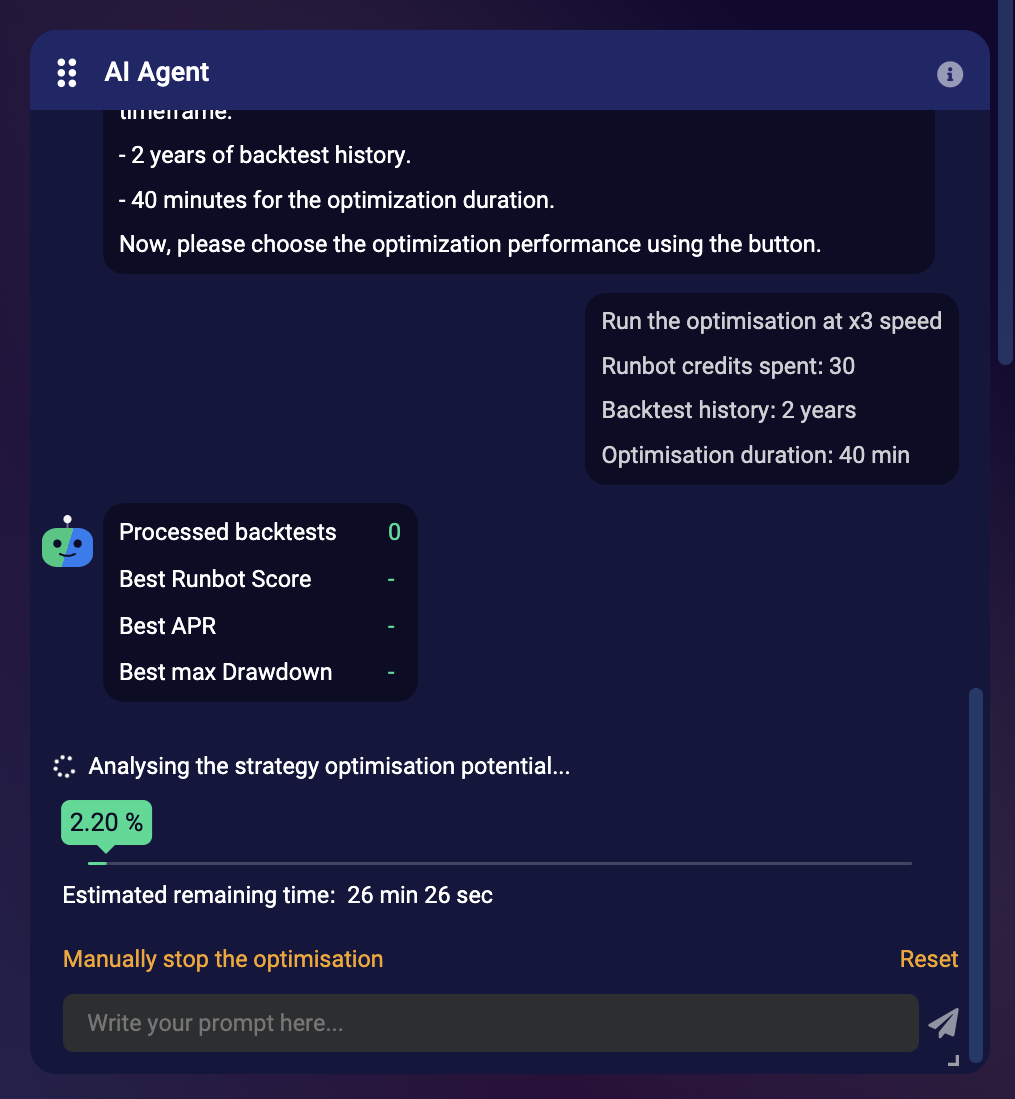1015x1099 pixels.
Task: Click the Best APR stat row
Action: tap(259, 626)
